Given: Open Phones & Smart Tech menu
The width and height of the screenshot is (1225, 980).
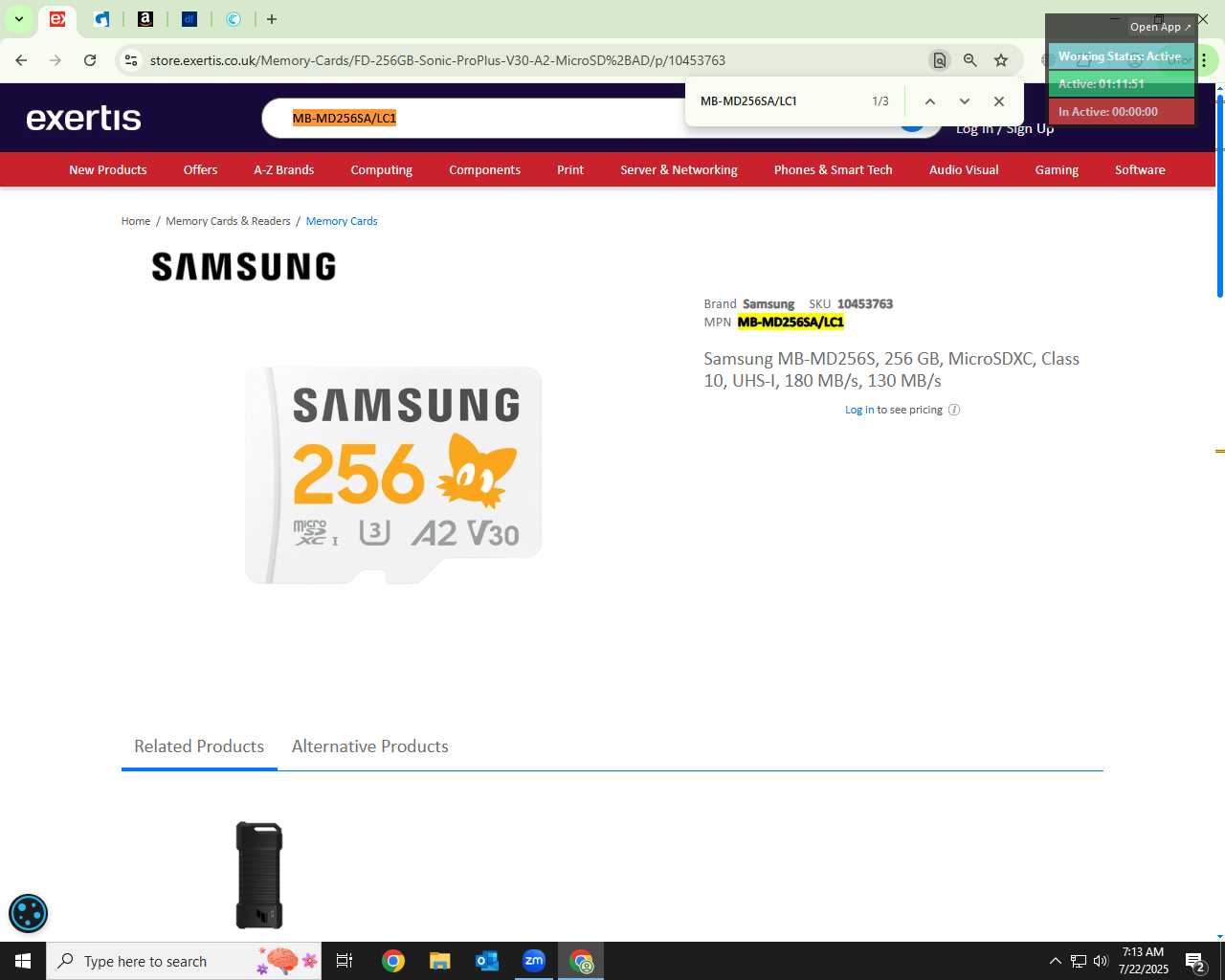Looking at the screenshot, I should [833, 169].
